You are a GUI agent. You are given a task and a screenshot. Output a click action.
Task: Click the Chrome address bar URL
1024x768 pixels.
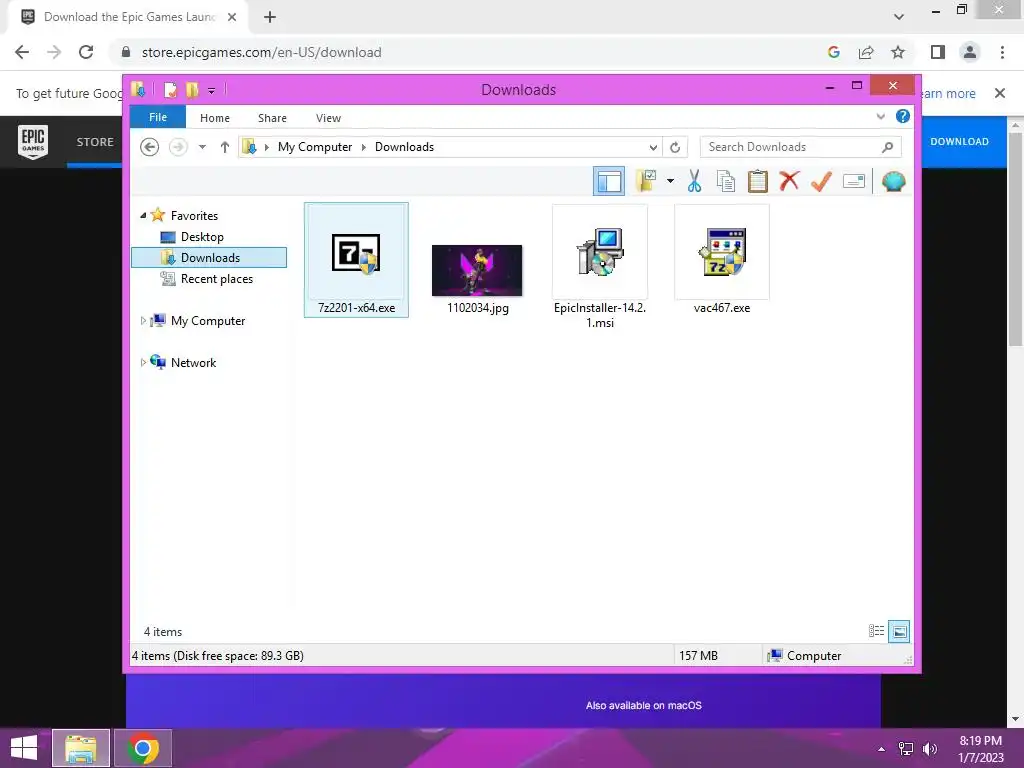[x=261, y=52]
